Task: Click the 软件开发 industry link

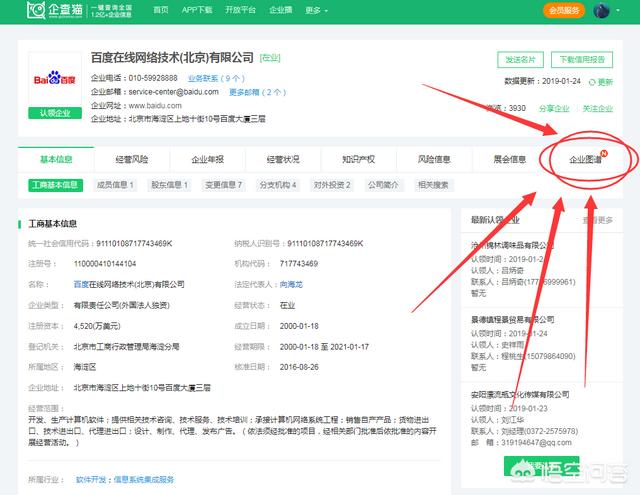Action: pyautogui.click(x=91, y=479)
